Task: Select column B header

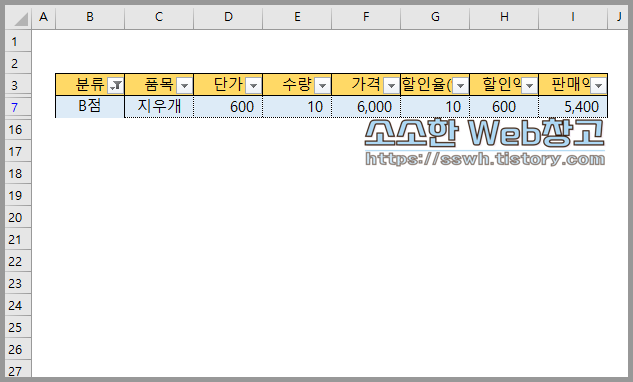Action: [x=90, y=17]
